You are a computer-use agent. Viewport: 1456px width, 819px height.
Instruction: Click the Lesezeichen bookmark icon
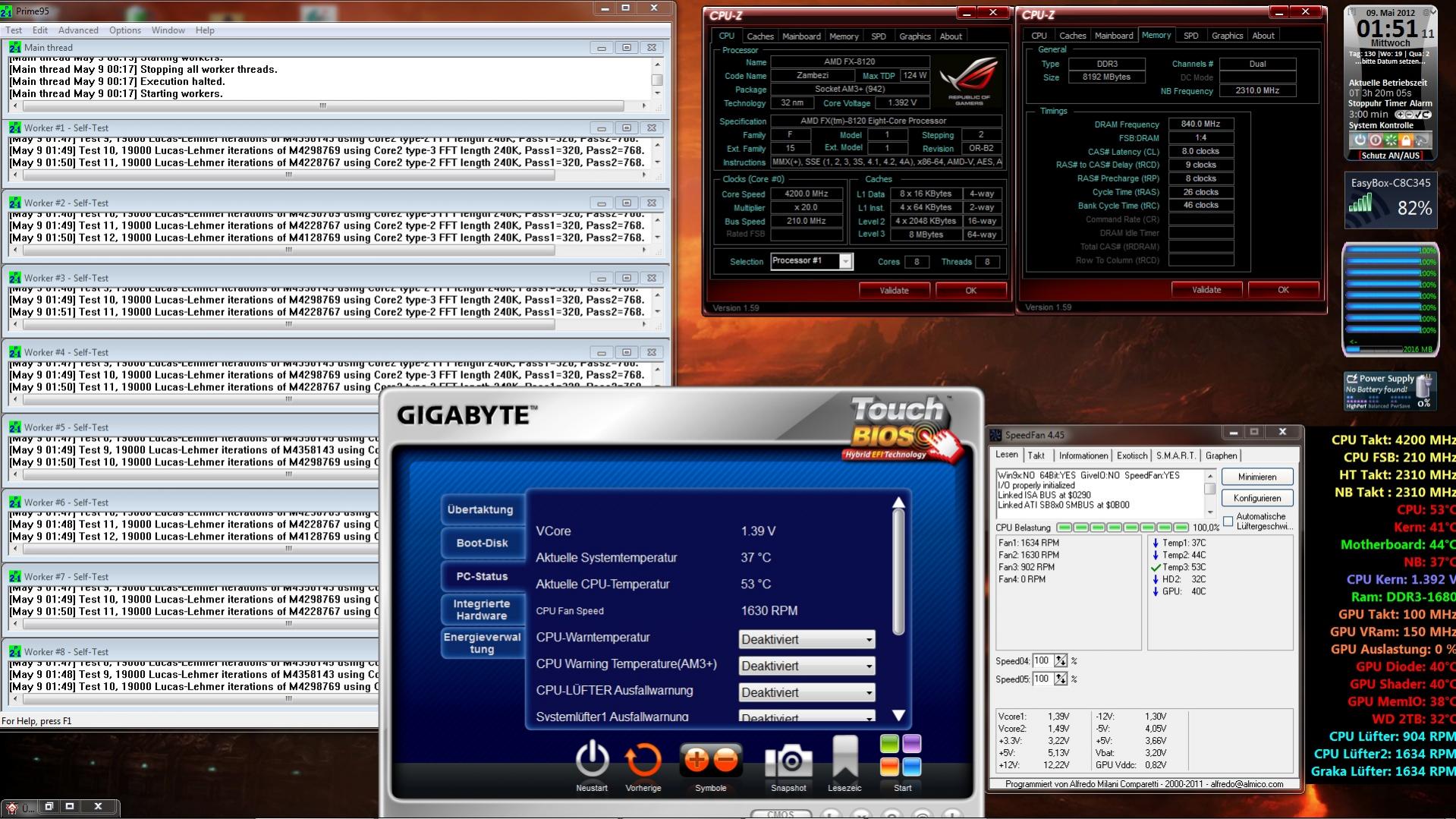point(844,758)
